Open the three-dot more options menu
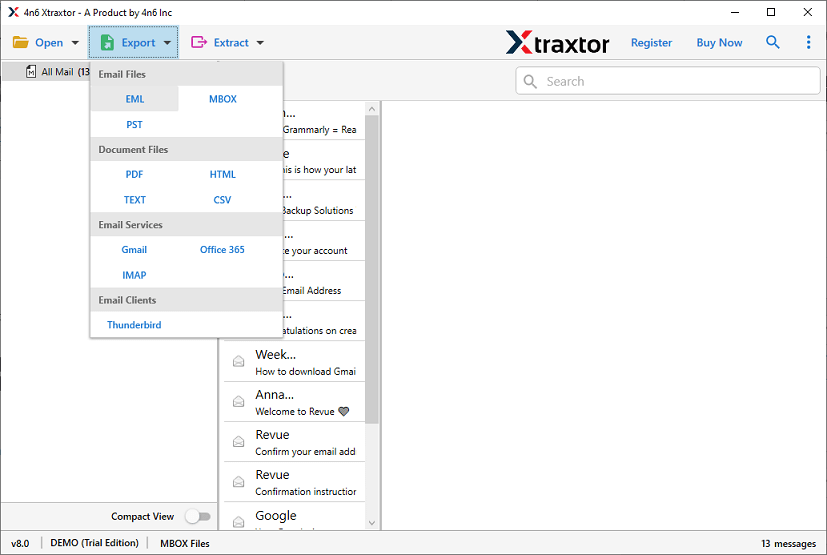 click(x=809, y=42)
